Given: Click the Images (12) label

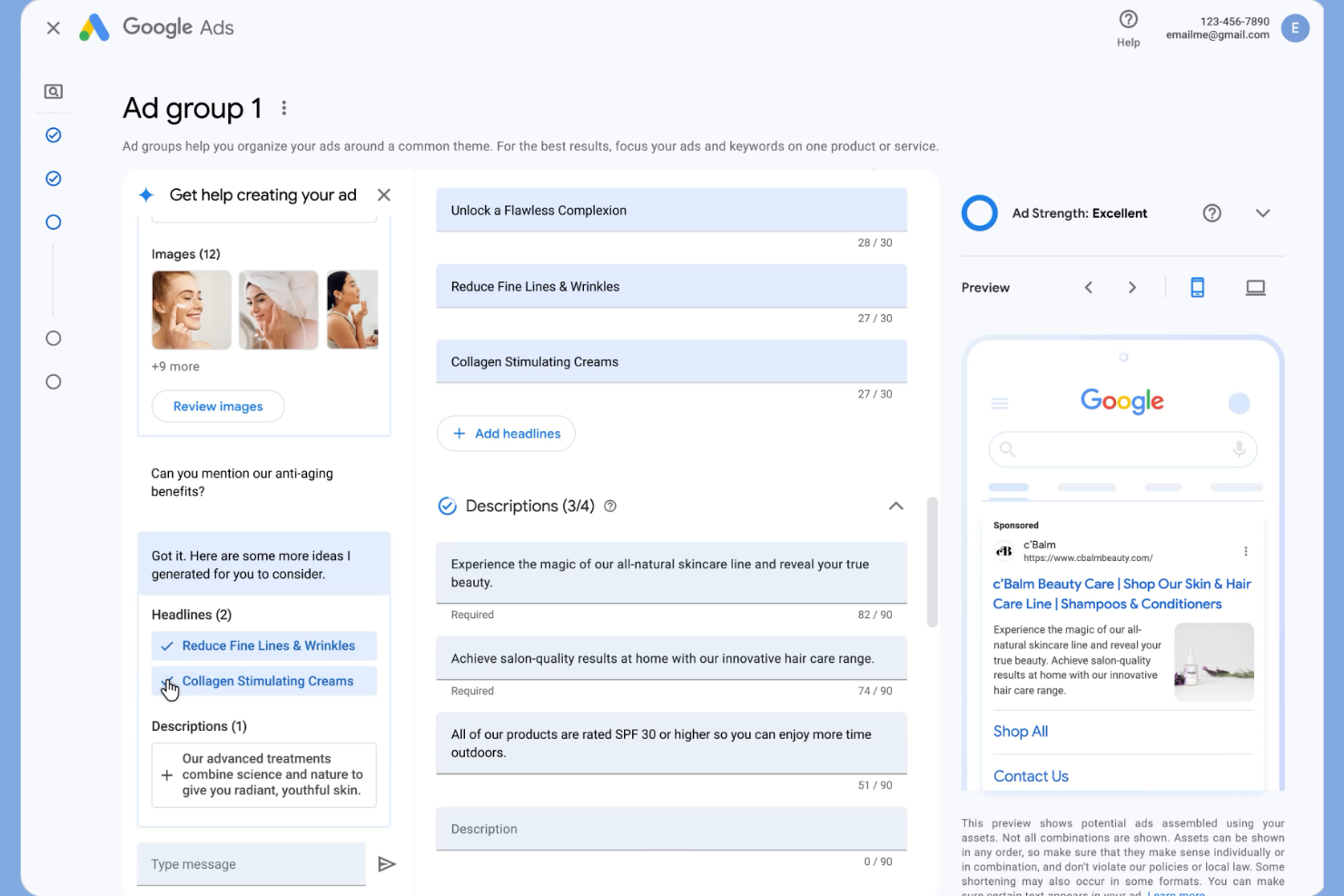Looking at the screenshot, I should click(x=186, y=254).
